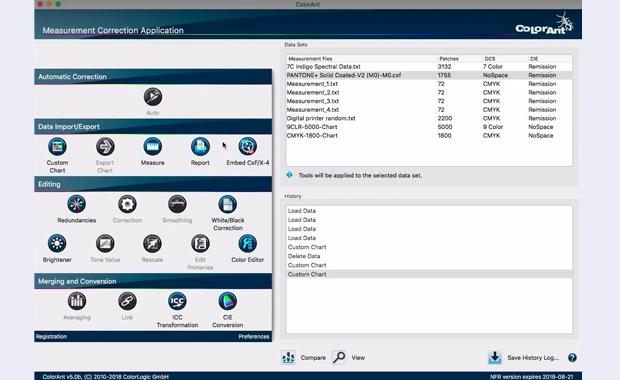Click the View magnifier icon
Screen dimensions: 620x380
point(339,357)
